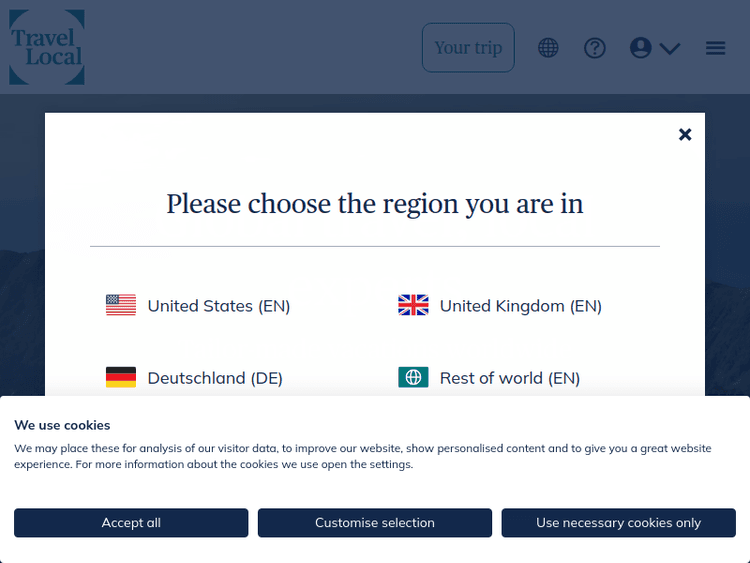Open the help question mark icon

(595, 48)
